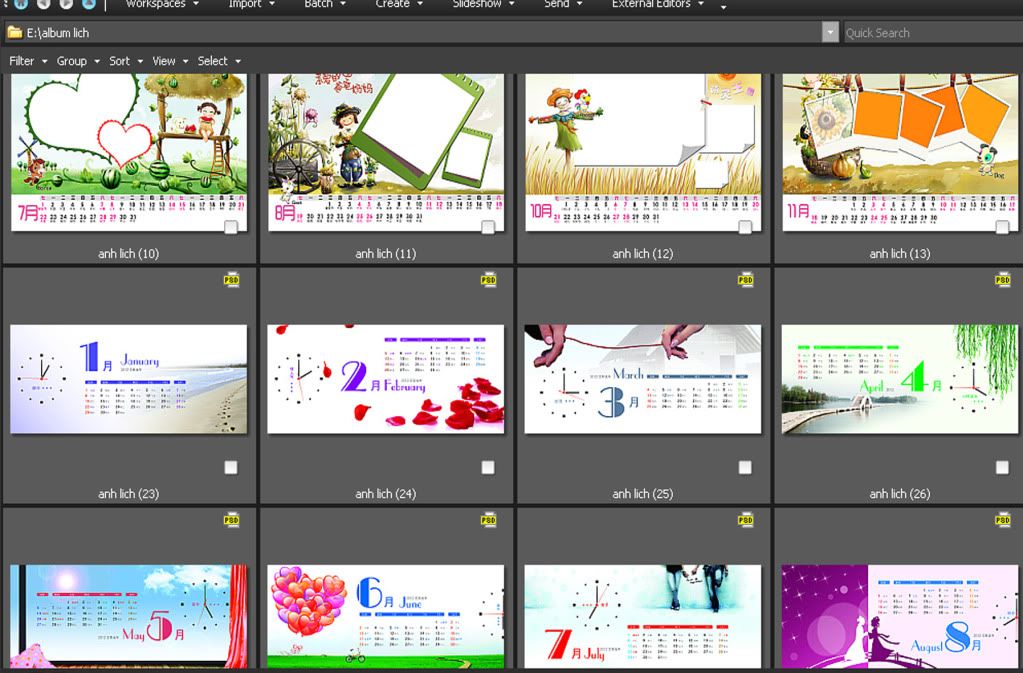
Task: Select the June heart balloons thumbnail
Action: pos(386,616)
